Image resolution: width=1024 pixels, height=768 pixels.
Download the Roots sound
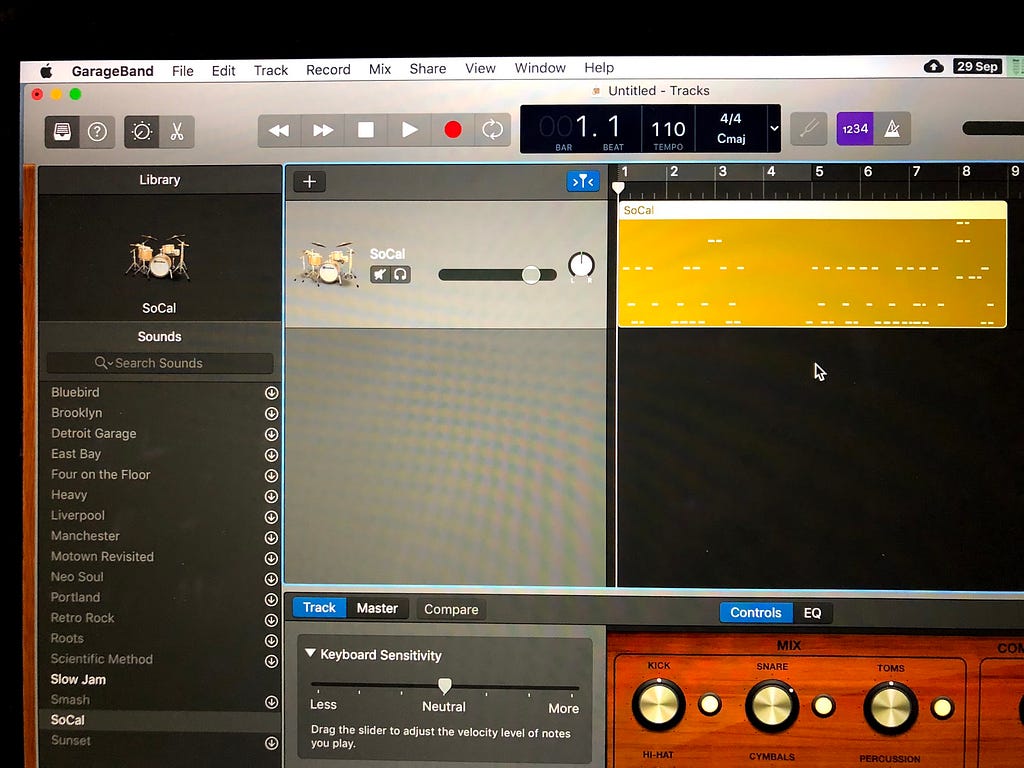(x=272, y=641)
